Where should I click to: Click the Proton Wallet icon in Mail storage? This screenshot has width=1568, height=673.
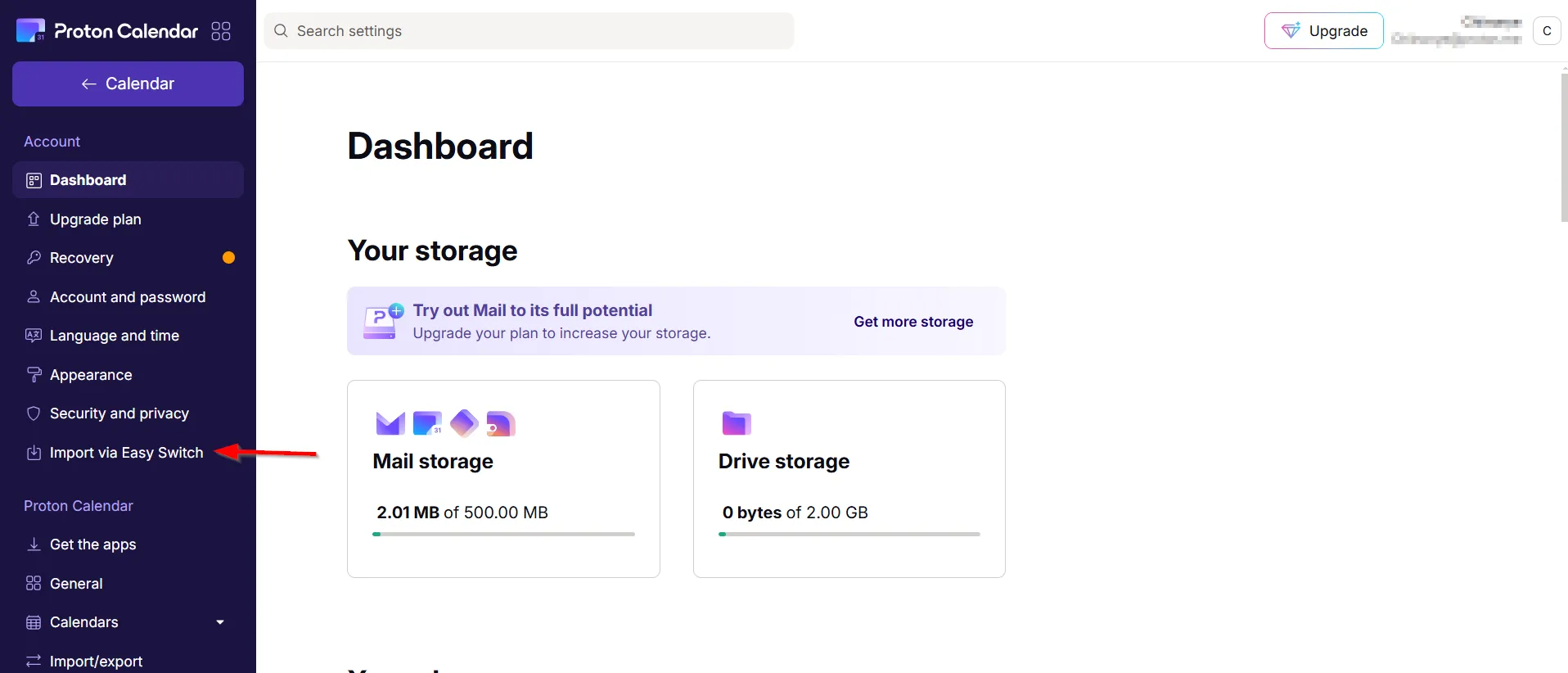click(x=501, y=423)
